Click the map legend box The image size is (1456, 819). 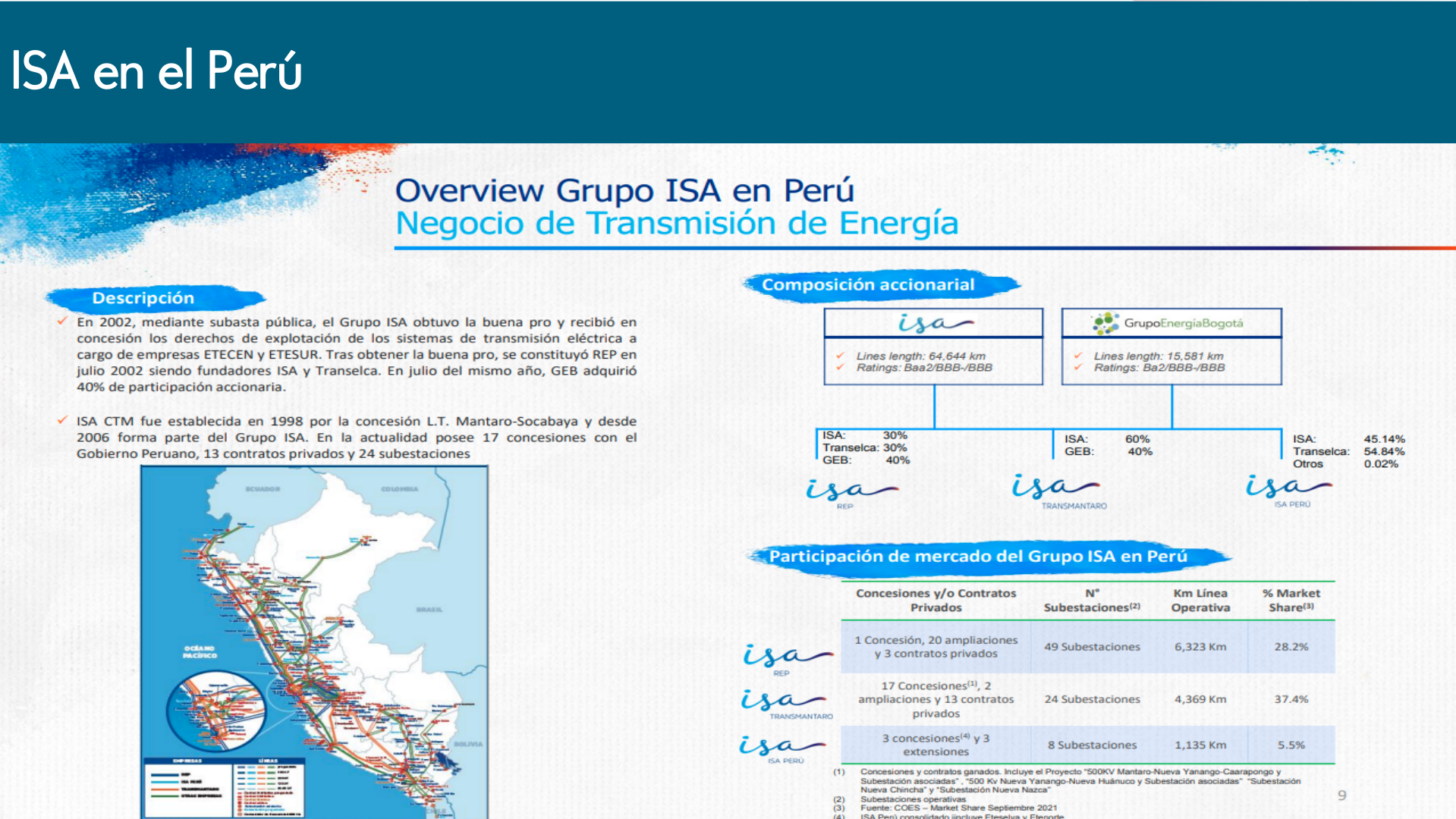(225, 787)
